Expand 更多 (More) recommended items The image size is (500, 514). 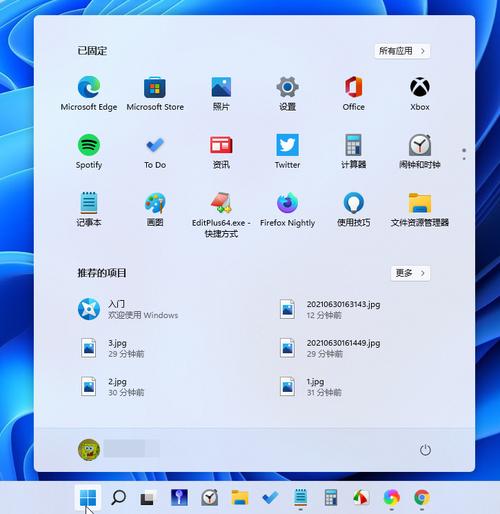[x=410, y=273]
